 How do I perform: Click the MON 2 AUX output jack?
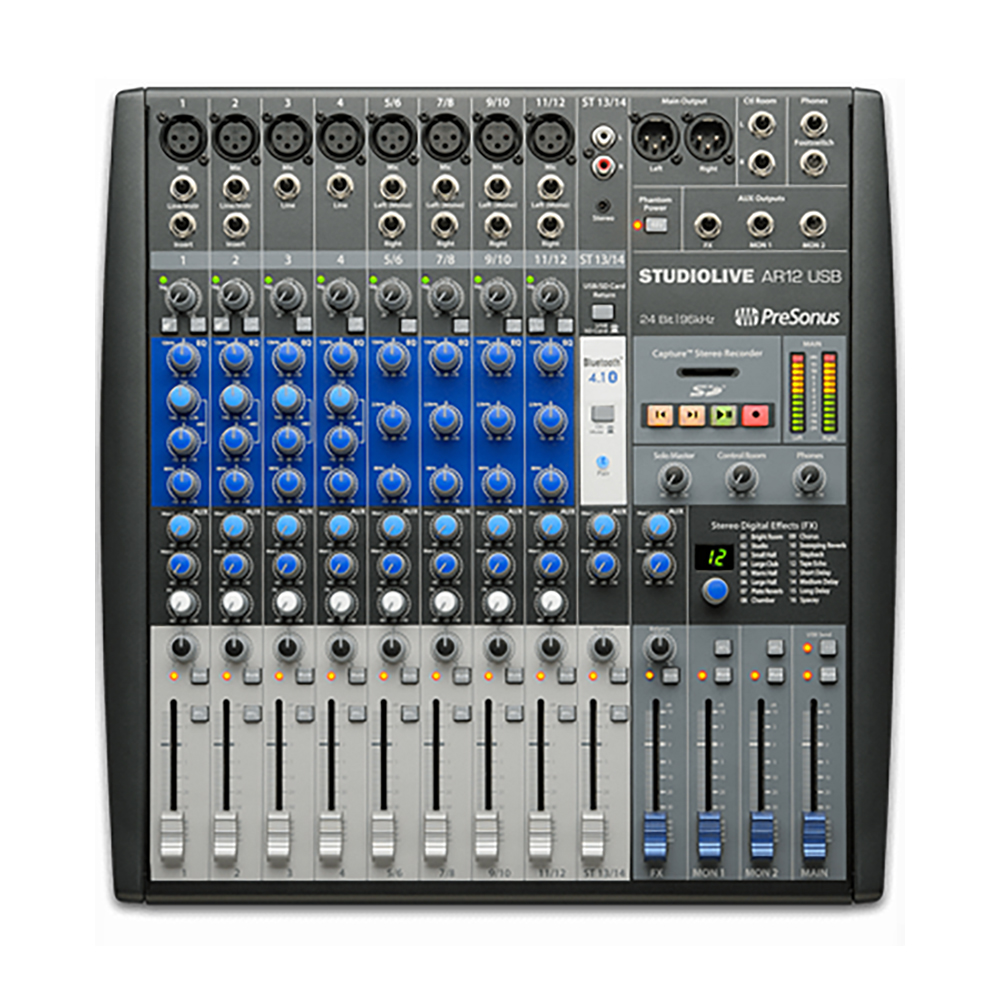(x=812, y=224)
